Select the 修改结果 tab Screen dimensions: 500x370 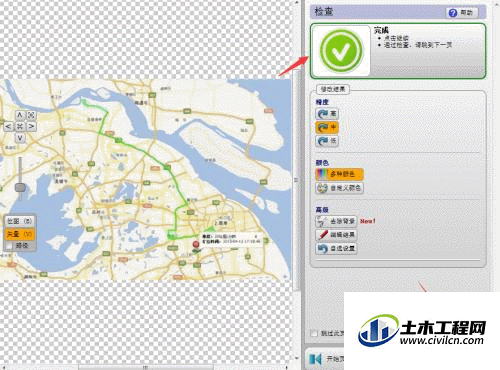tap(333, 89)
